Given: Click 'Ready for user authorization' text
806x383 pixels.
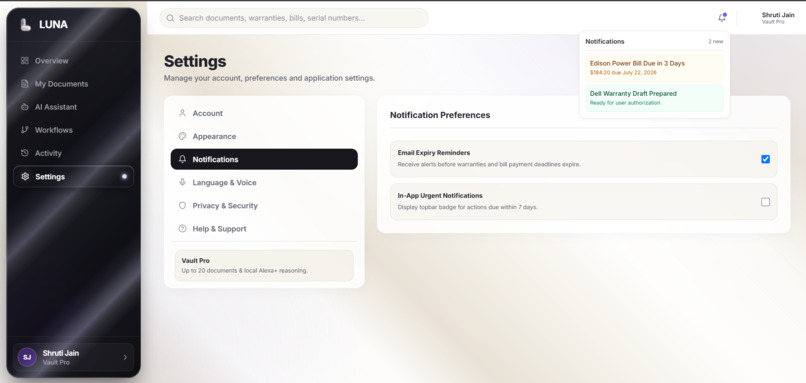Looking at the screenshot, I should click(625, 103).
